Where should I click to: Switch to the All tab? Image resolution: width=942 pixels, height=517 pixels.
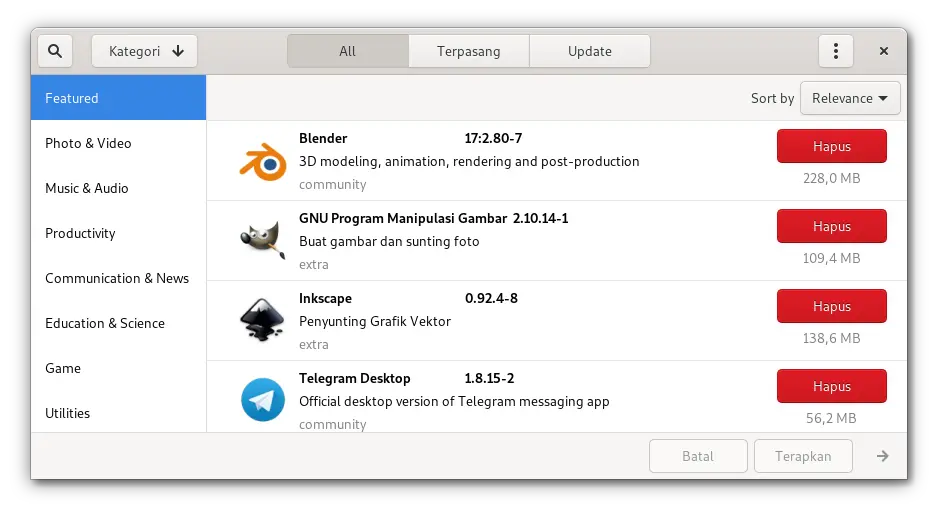click(x=348, y=51)
